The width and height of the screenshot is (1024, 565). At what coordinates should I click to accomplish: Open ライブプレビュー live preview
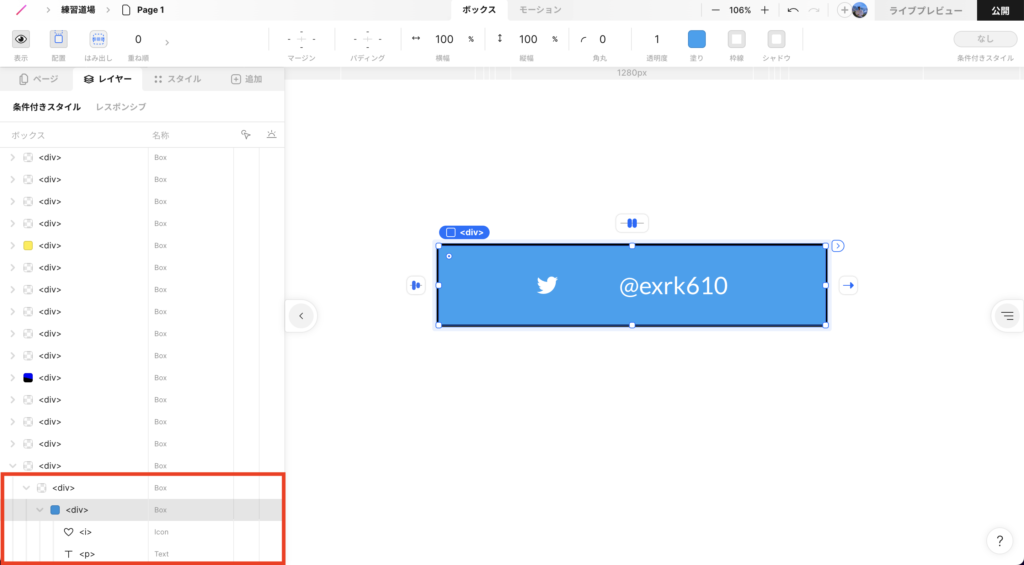click(925, 10)
